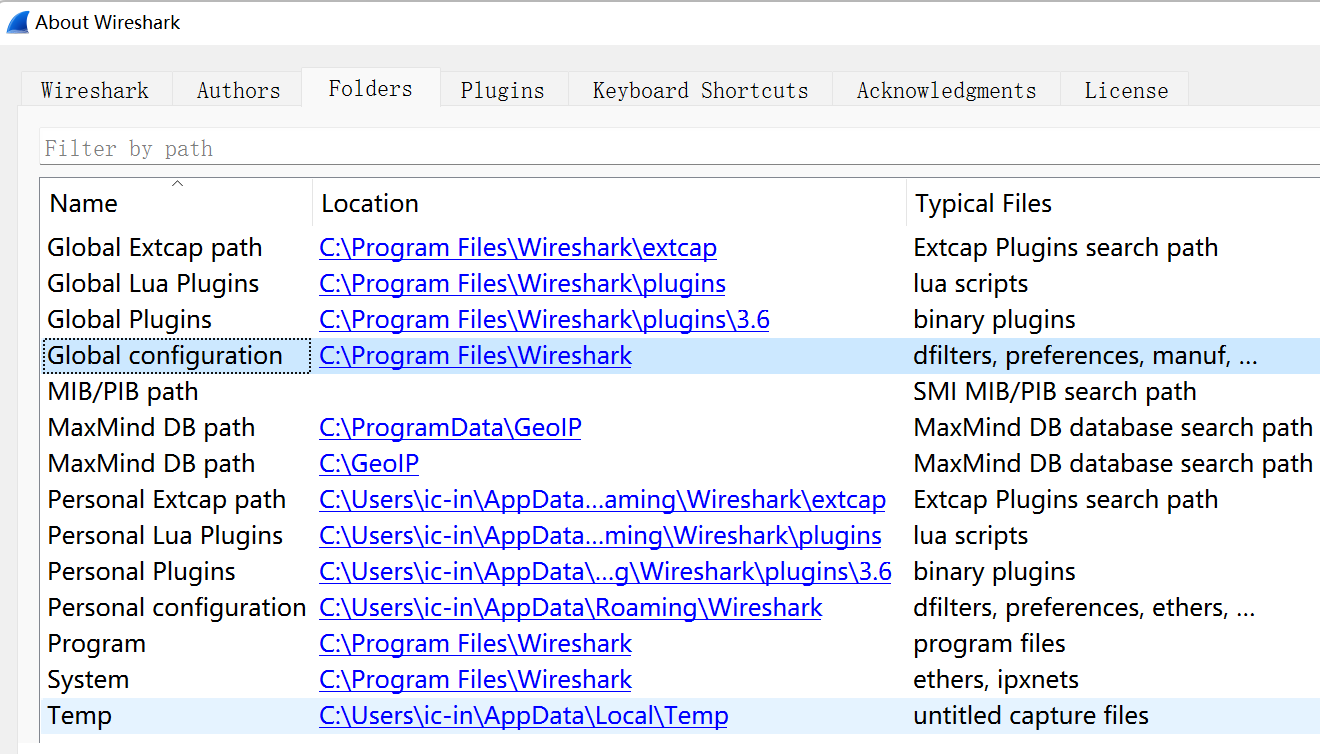Click the Wireshark shark fin title icon
Viewport: 1320px width, 754px height.
(18, 22)
